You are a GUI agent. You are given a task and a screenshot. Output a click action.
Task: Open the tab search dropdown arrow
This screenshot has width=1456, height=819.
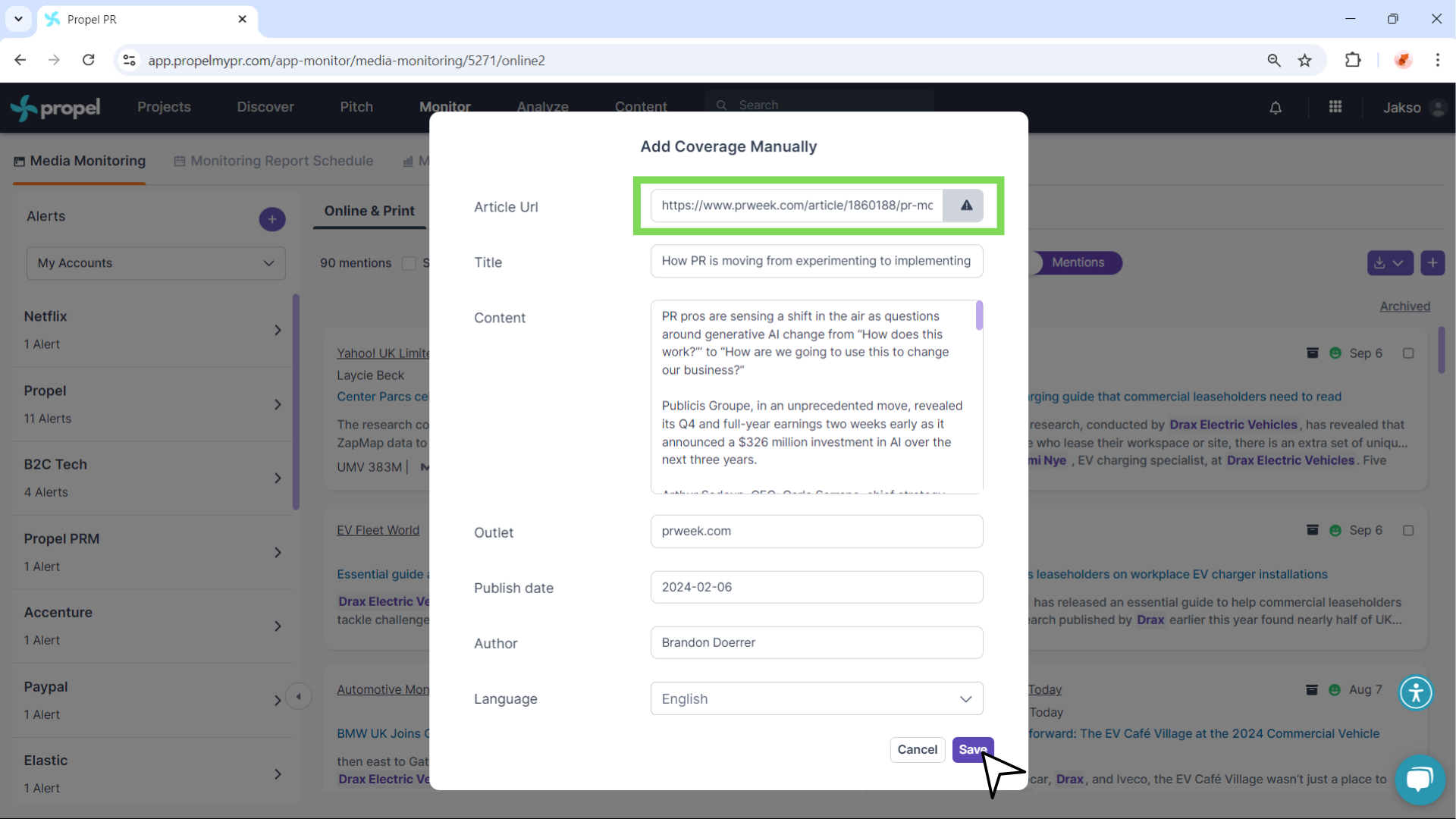tap(18, 19)
